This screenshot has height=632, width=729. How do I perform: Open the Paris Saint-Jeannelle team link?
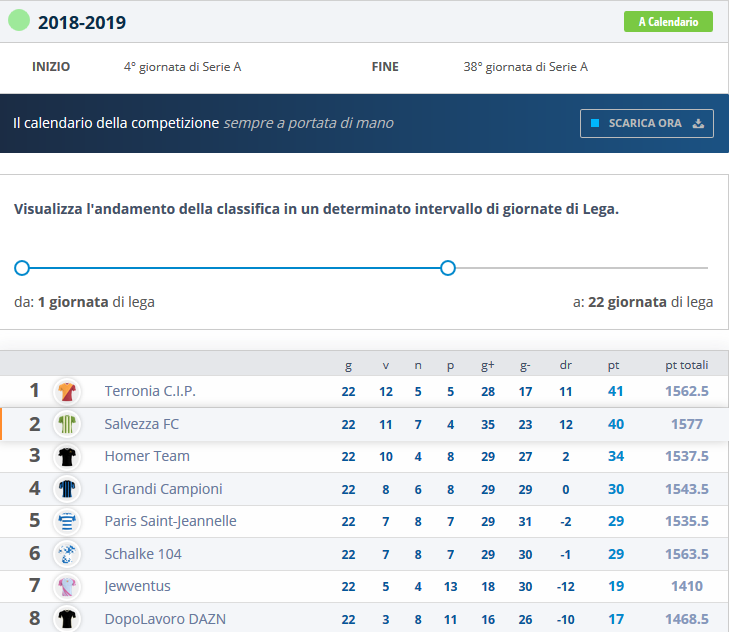170,521
